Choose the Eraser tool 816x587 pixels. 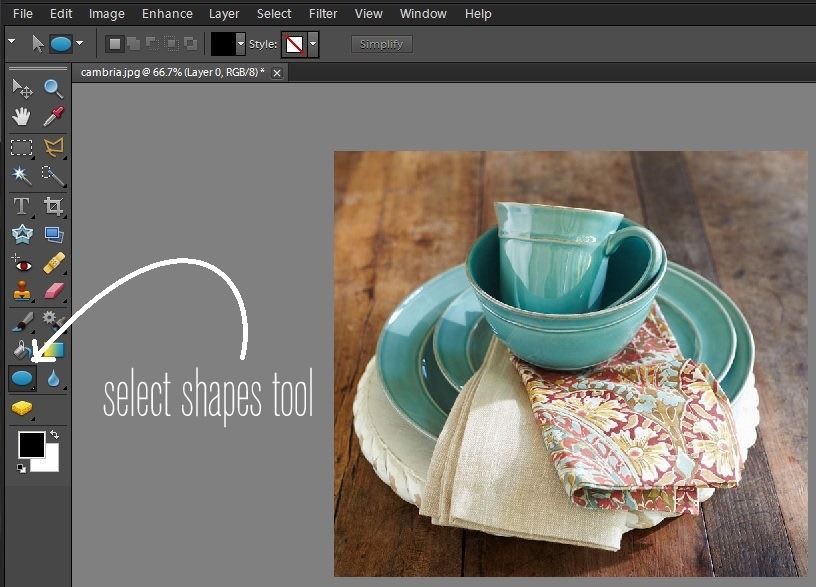click(x=53, y=292)
